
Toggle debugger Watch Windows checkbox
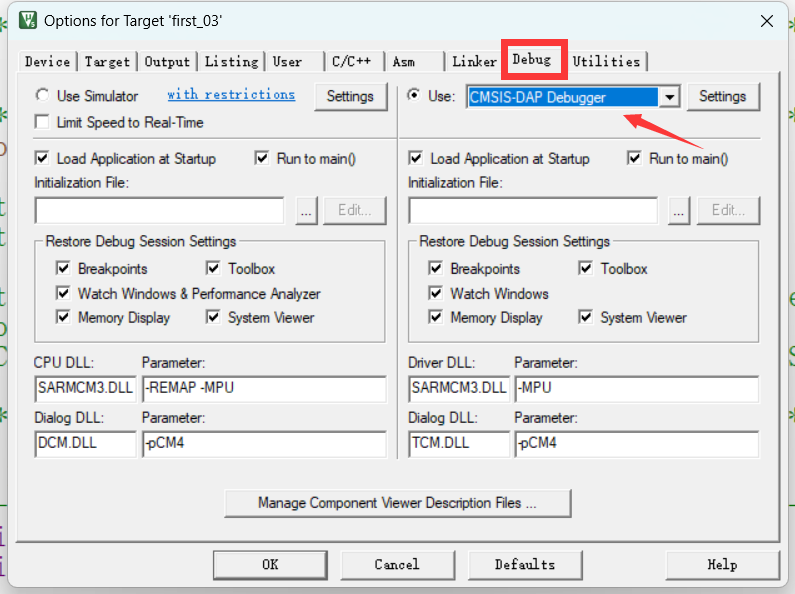[x=436, y=293]
